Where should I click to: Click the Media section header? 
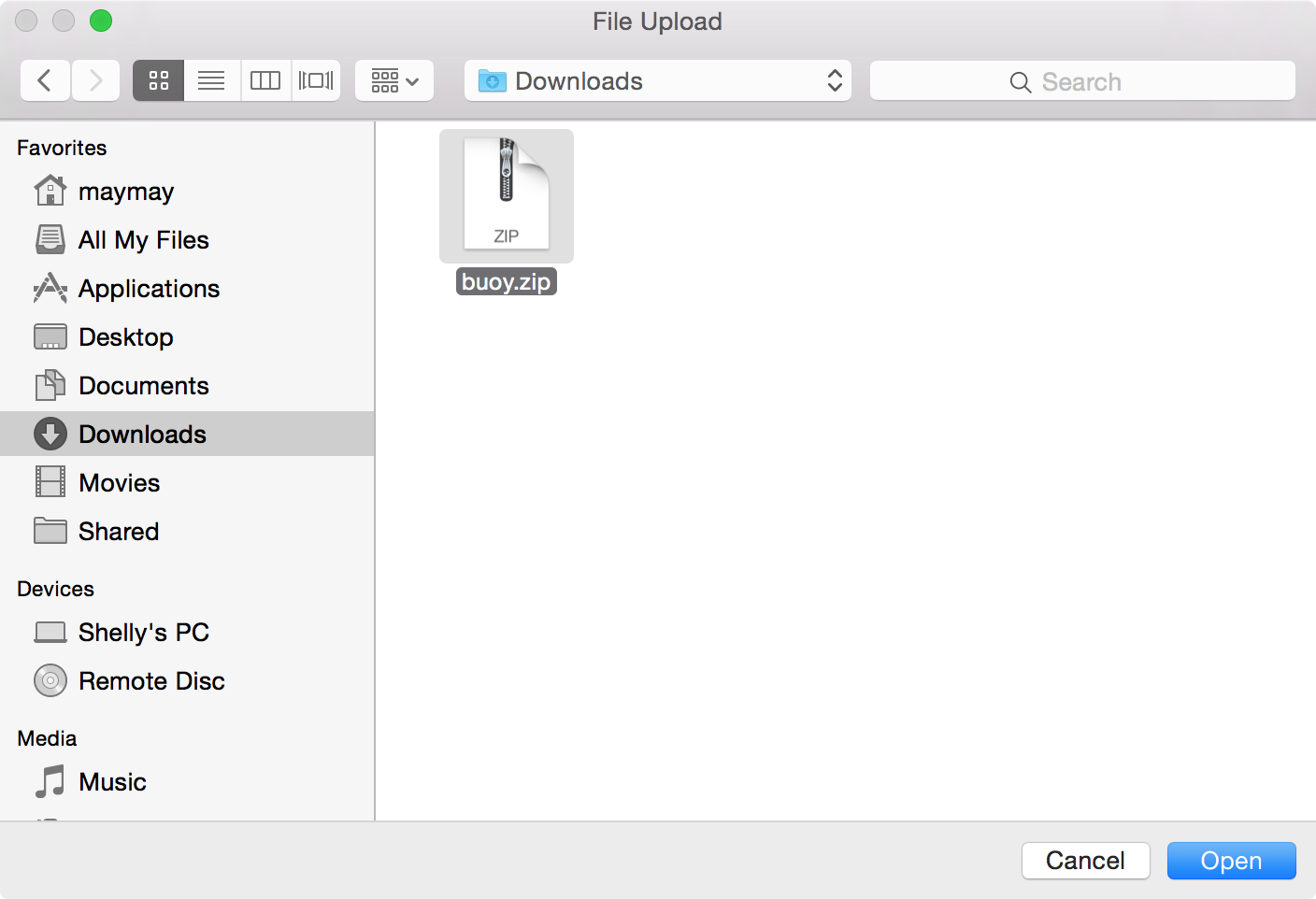click(47, 738)
